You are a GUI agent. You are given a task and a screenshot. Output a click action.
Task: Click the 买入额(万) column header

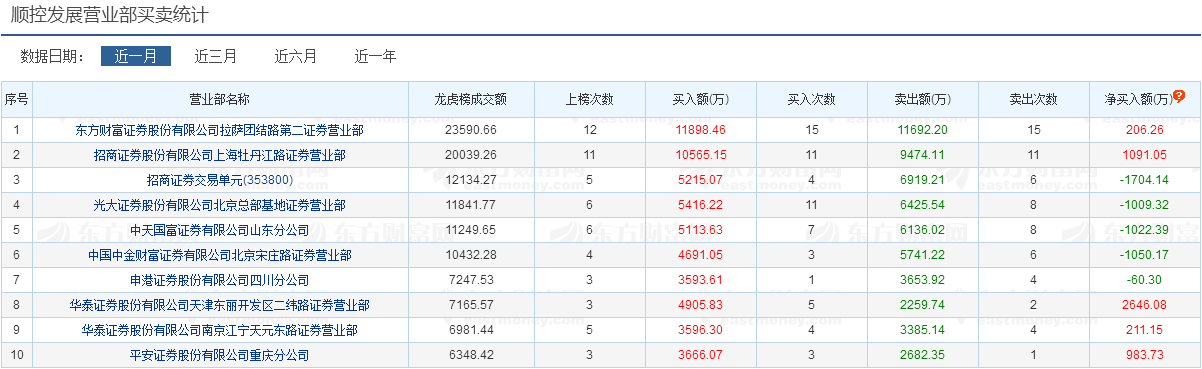(x=700, y=99)
